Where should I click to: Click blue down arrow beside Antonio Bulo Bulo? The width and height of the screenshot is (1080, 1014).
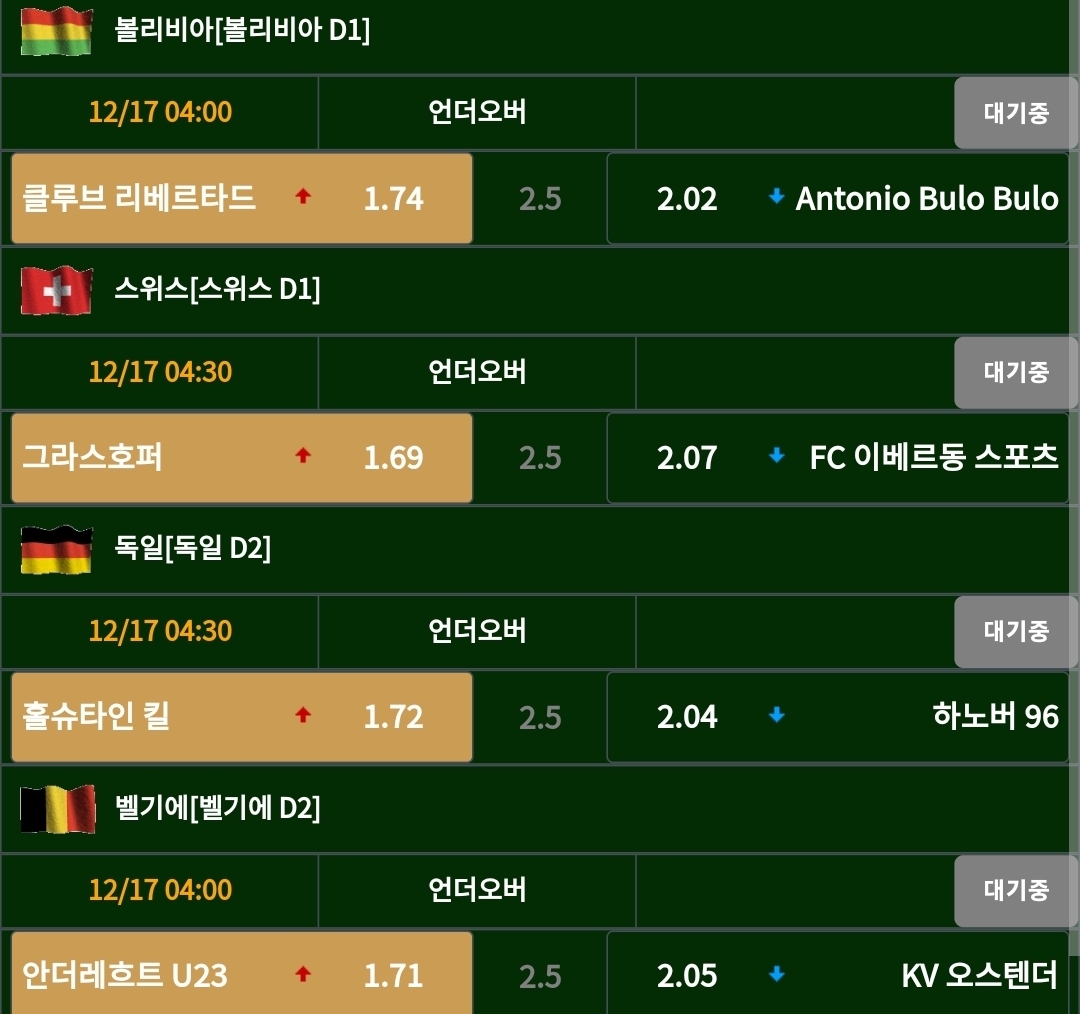[776, 197]
